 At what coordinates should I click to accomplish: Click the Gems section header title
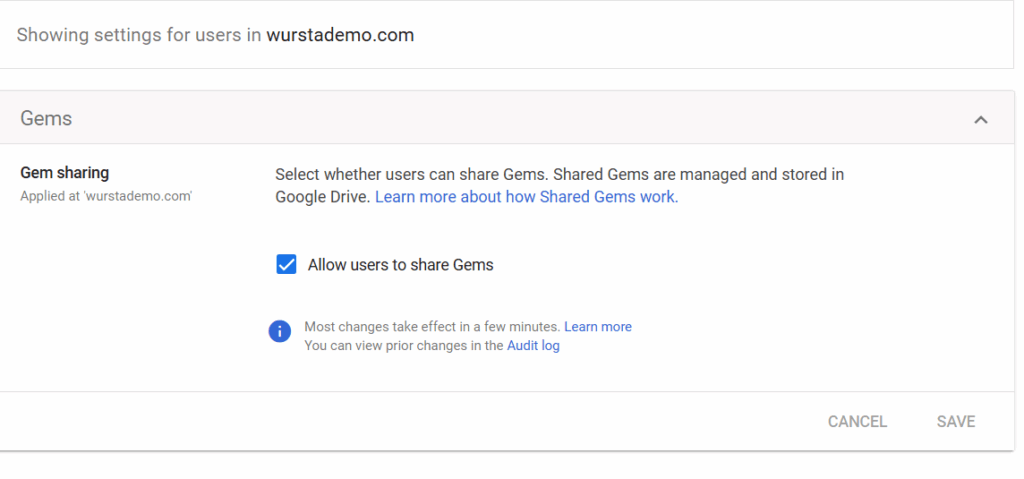point(46,118)
